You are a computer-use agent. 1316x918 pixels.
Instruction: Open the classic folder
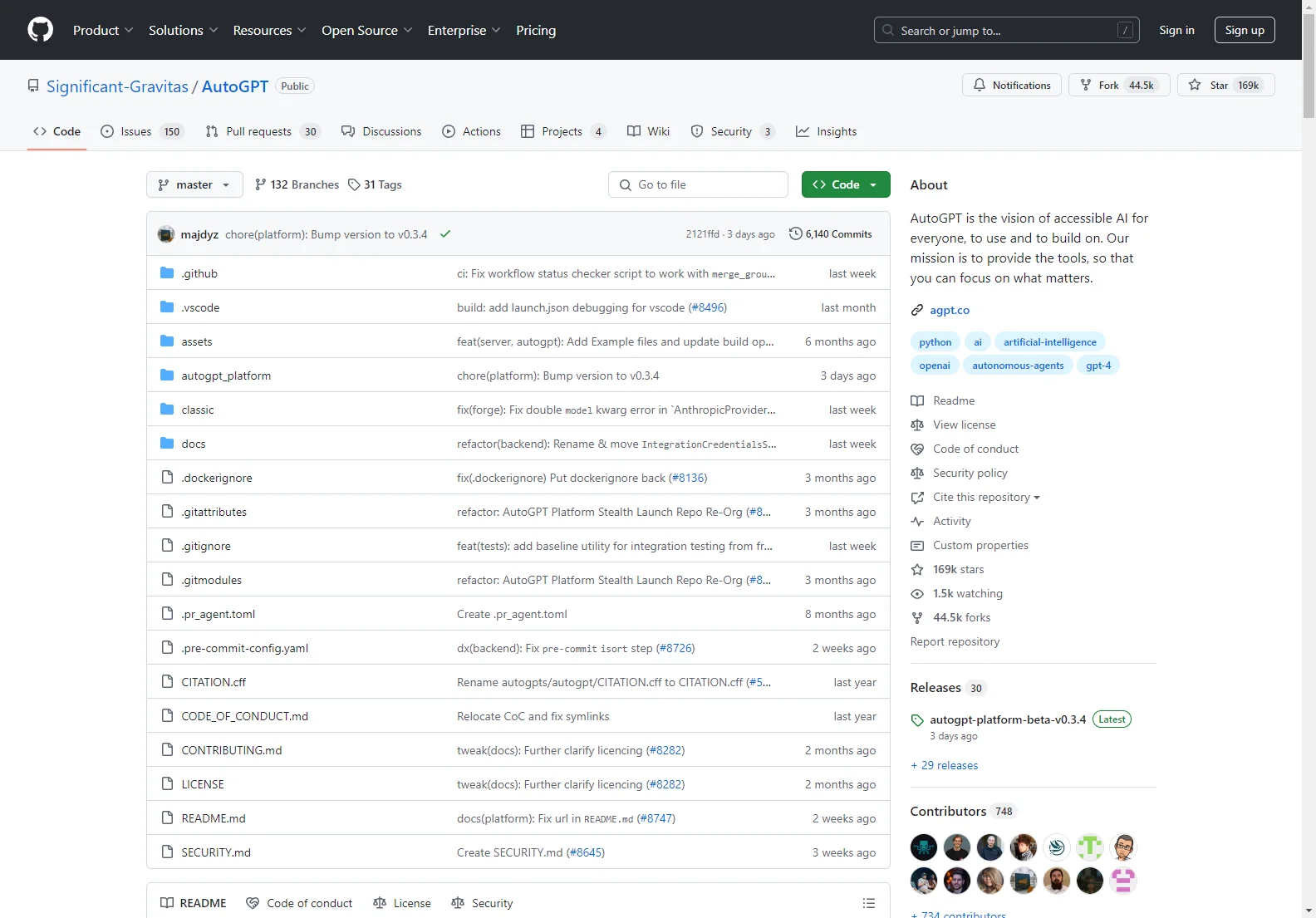click(x=198, y=410)
